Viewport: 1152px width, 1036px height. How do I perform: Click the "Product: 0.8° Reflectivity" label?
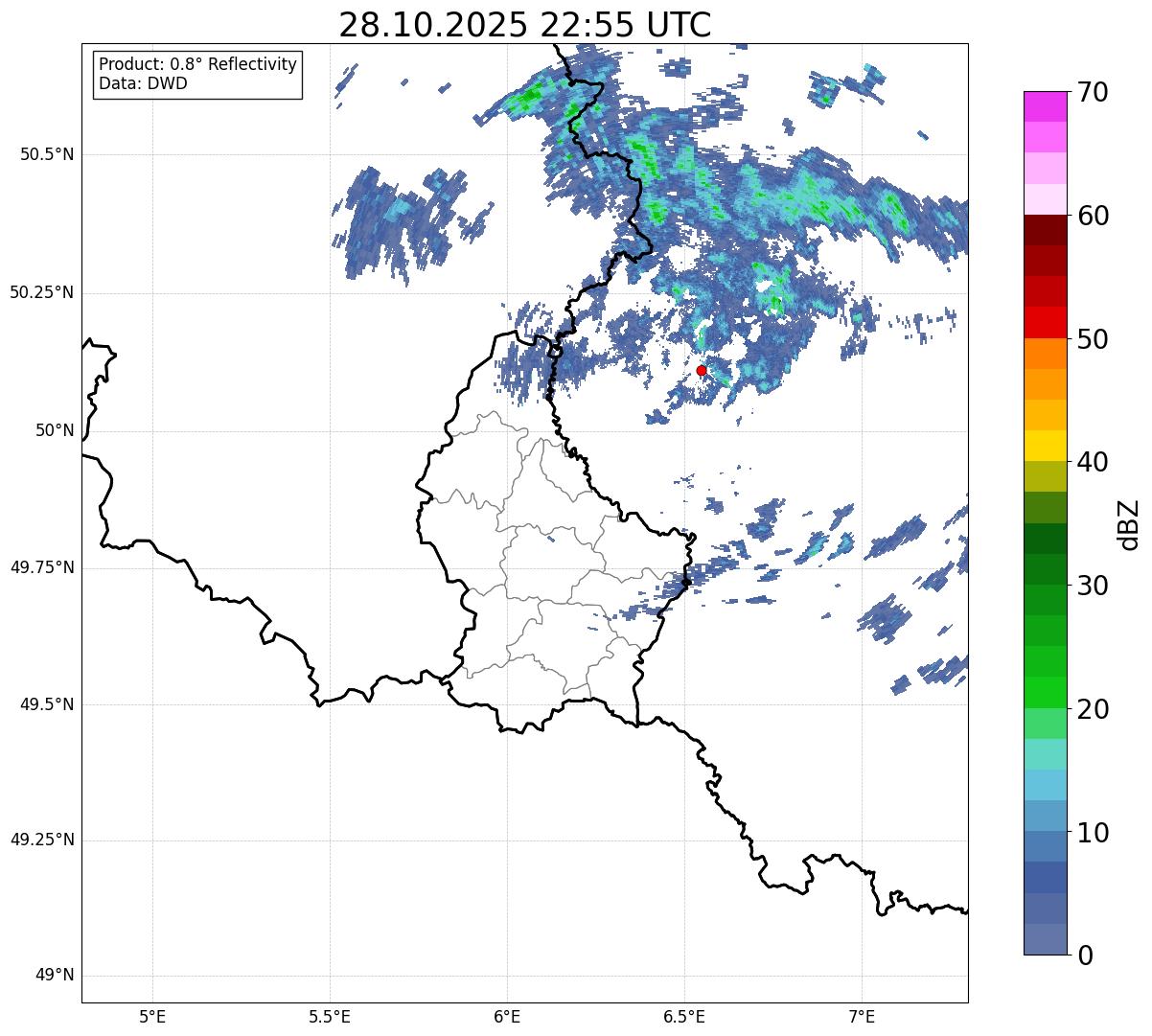pyautogui.click(x=198, y=64)
